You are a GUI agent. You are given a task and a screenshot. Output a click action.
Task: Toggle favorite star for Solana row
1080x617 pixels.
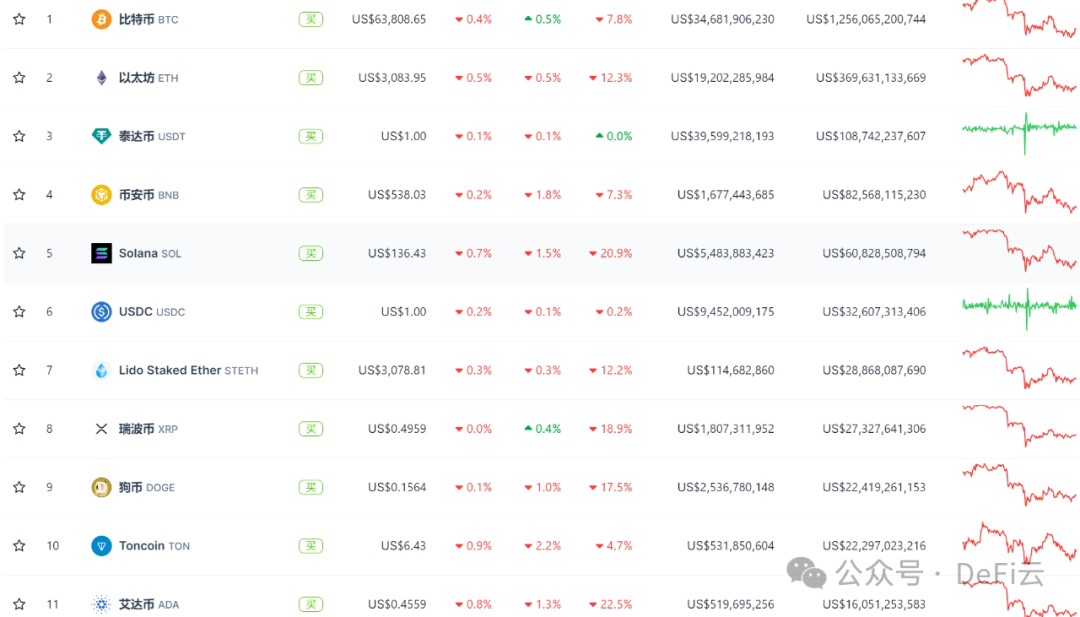19,253
